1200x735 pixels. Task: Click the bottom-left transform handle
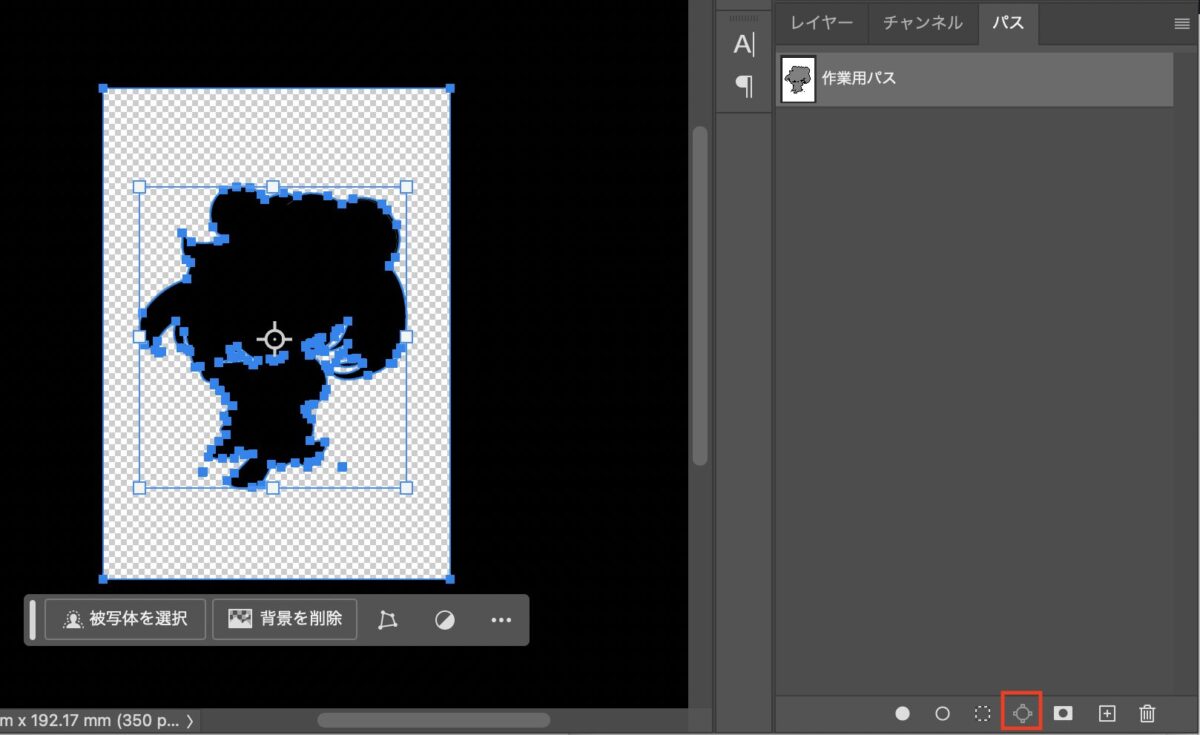pos(139,488)
